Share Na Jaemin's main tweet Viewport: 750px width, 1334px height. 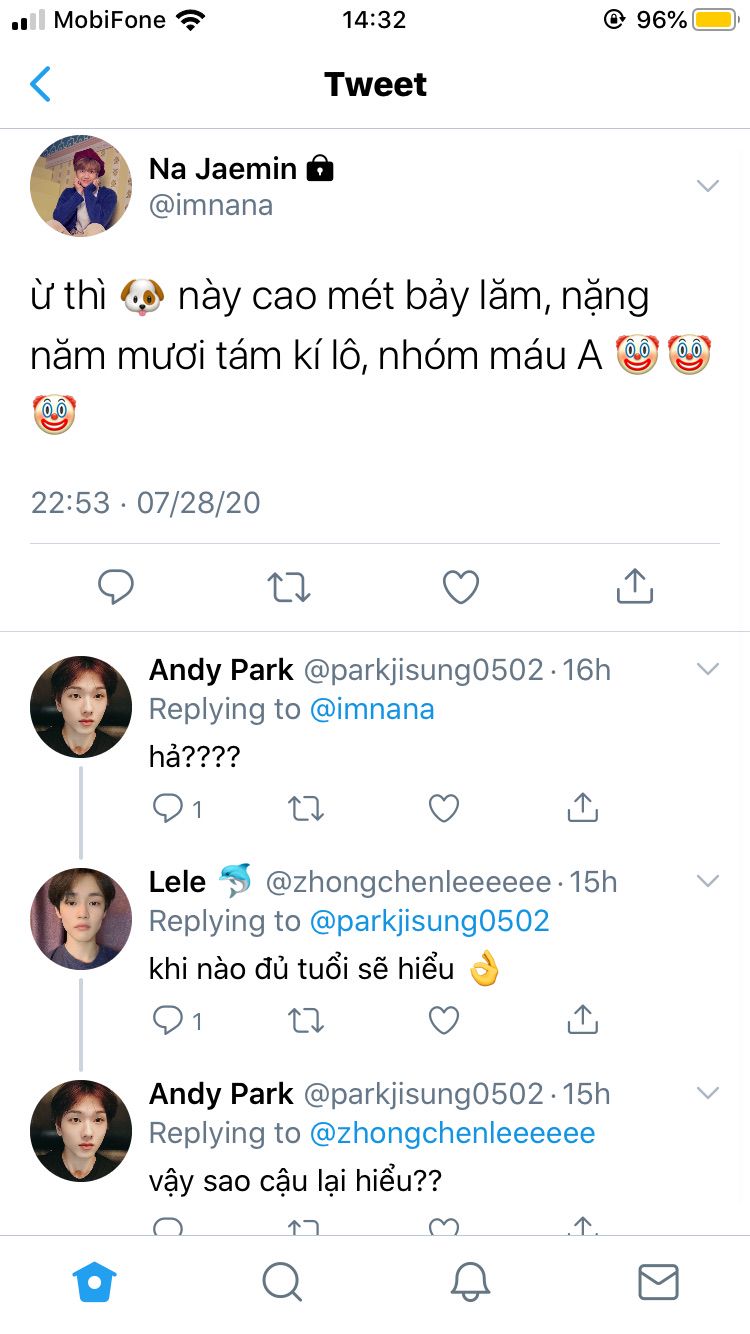point(634,587)
